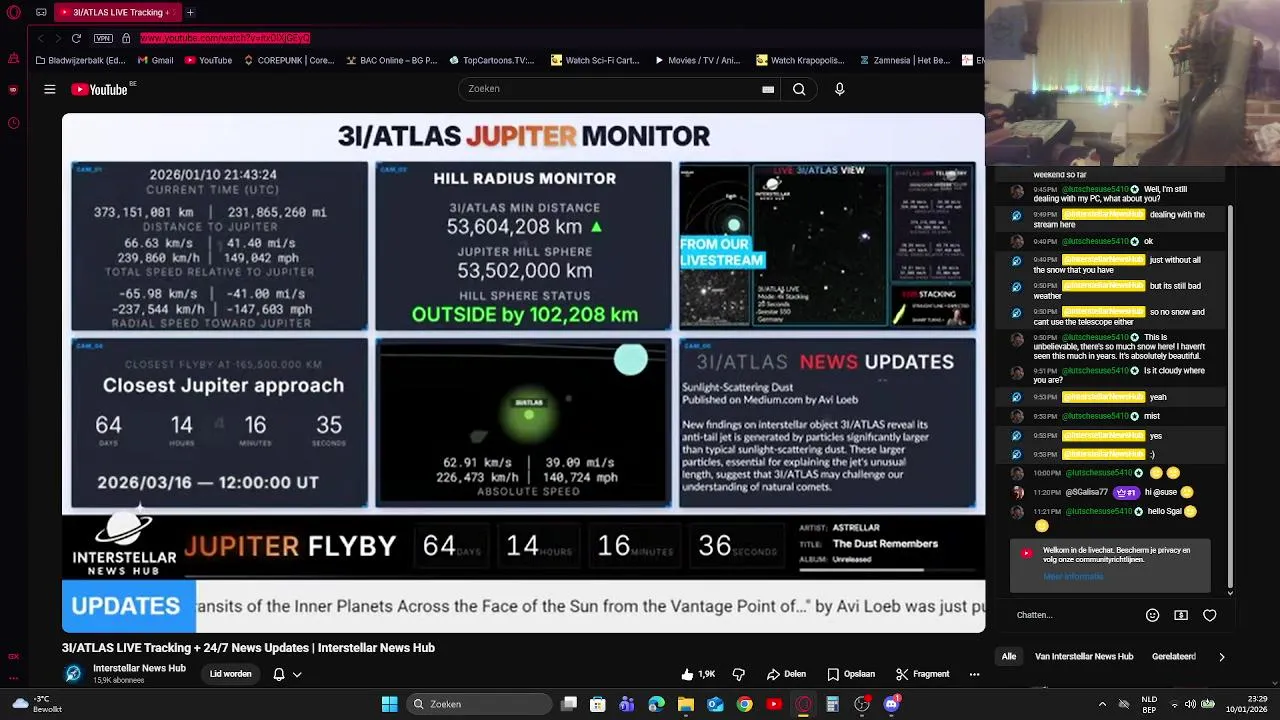Select the browser address bar URL
Image resolution: width=1280 pixels, height=720 pixels.
225,38
